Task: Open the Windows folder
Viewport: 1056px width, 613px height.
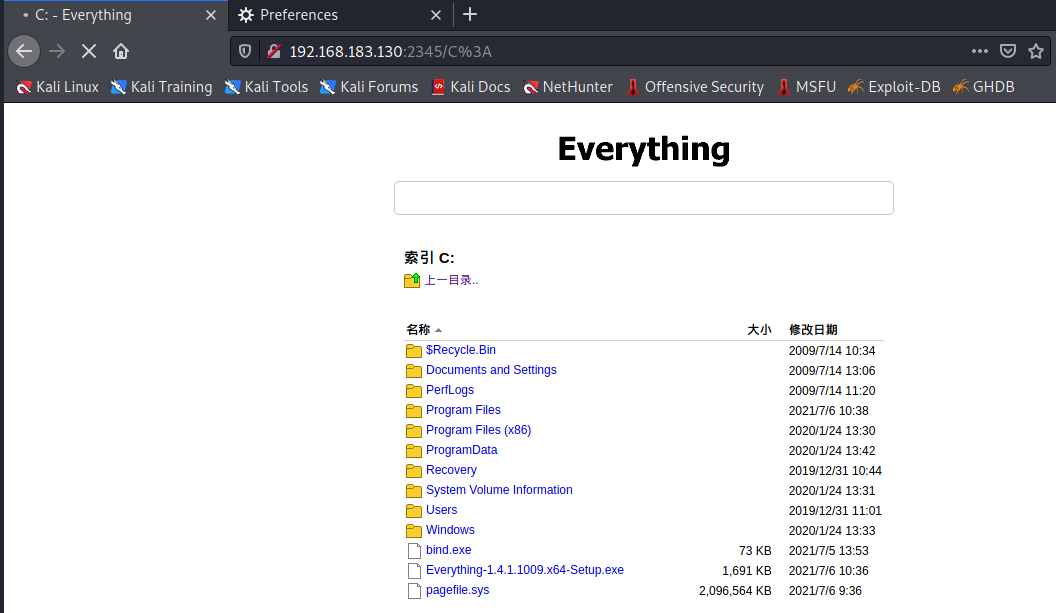Action: [x=450, y=530]
